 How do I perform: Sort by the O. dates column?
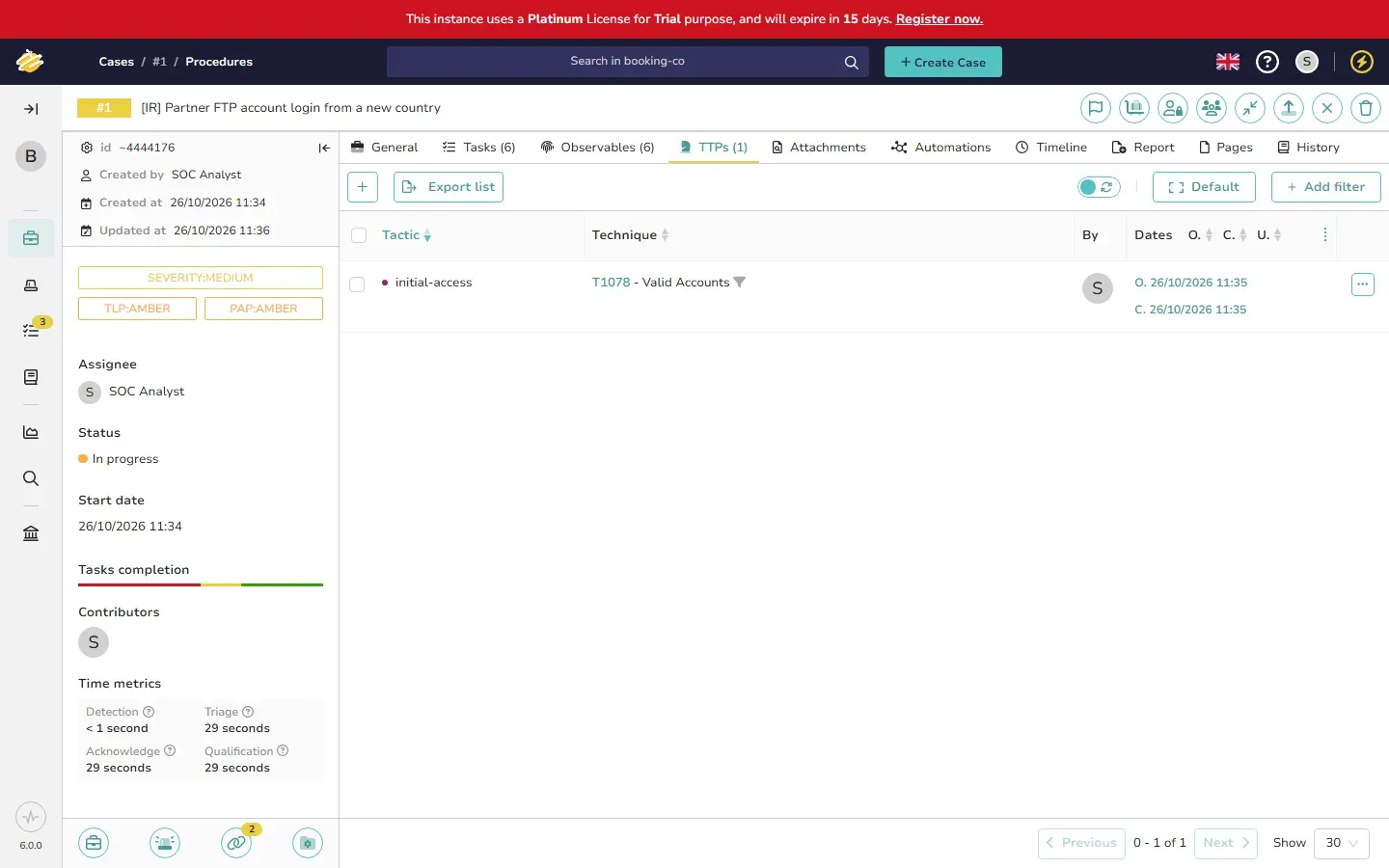(1200, 235)
